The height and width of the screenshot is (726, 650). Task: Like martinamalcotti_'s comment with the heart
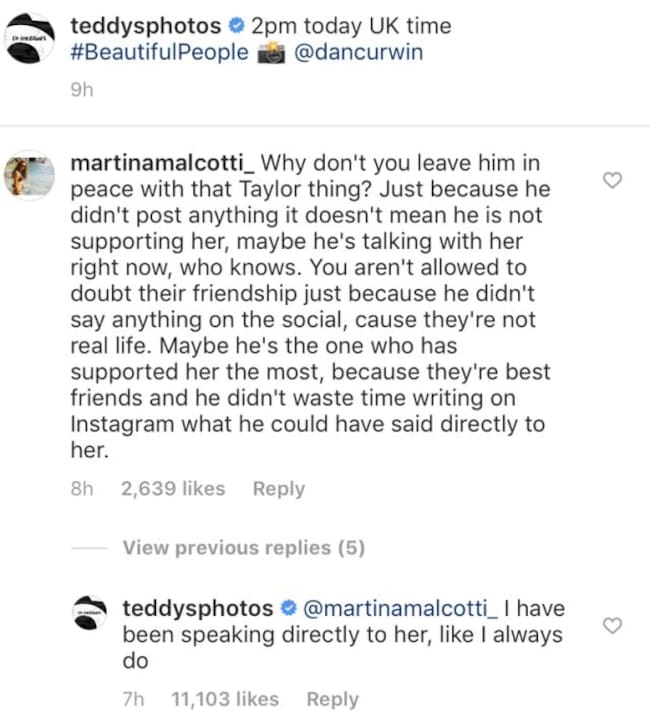(615, 180)
